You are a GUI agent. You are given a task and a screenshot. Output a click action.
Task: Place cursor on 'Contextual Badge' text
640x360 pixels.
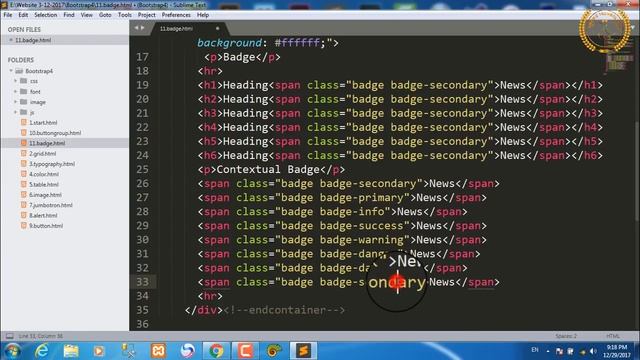pos(268,169)
